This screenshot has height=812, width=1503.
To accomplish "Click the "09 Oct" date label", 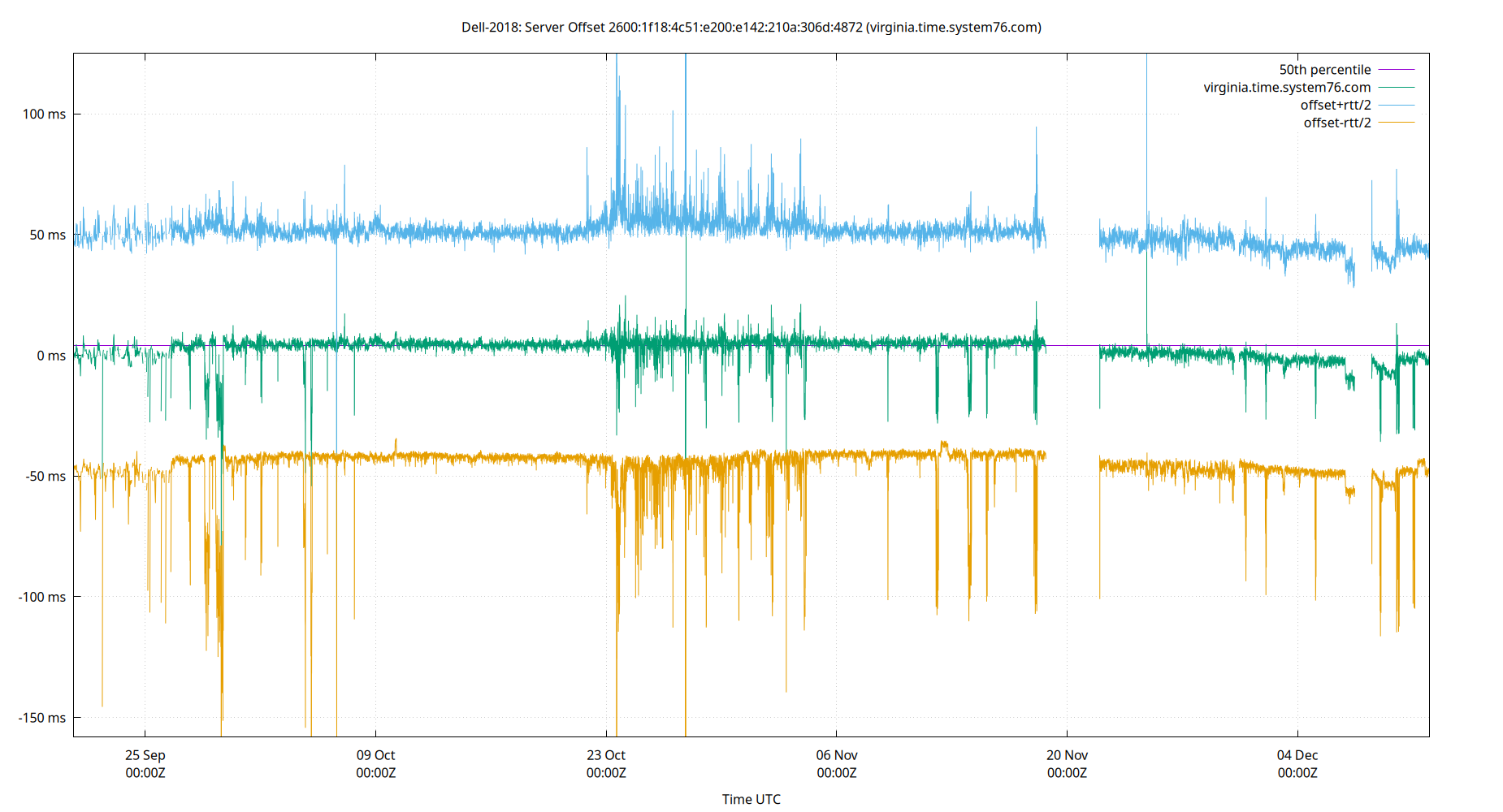I will pyautogui.click(x=375, y=755).
